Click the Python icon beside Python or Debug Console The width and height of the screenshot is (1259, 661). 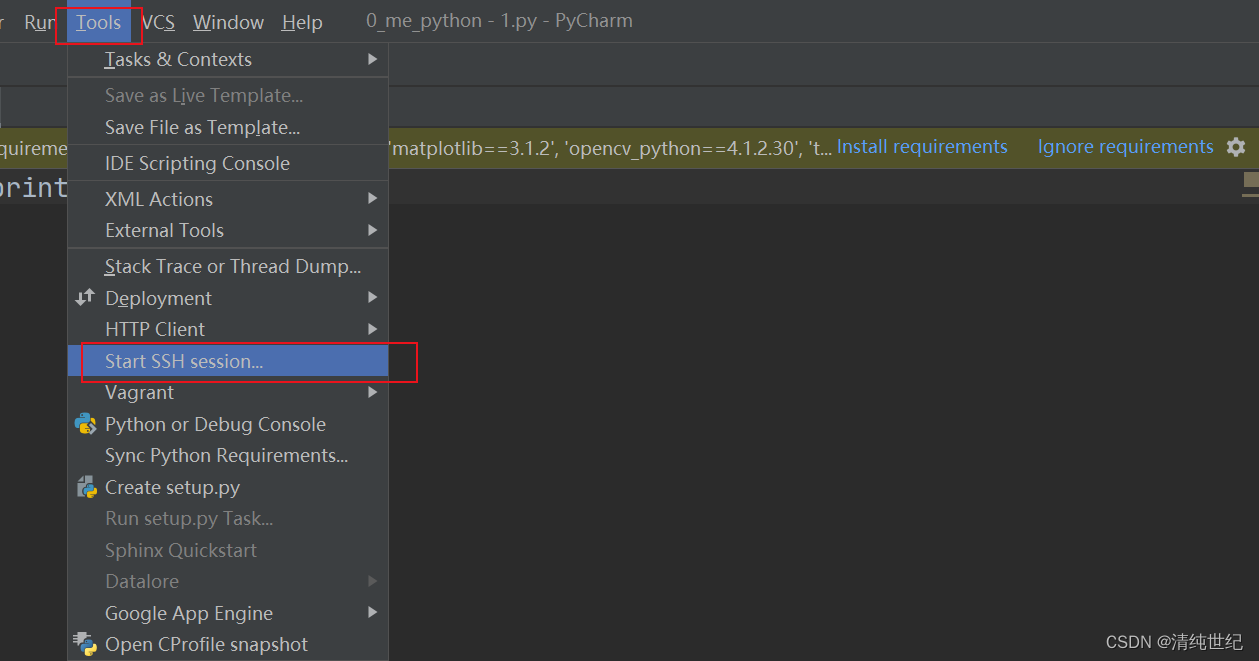(x=86, y=424)
